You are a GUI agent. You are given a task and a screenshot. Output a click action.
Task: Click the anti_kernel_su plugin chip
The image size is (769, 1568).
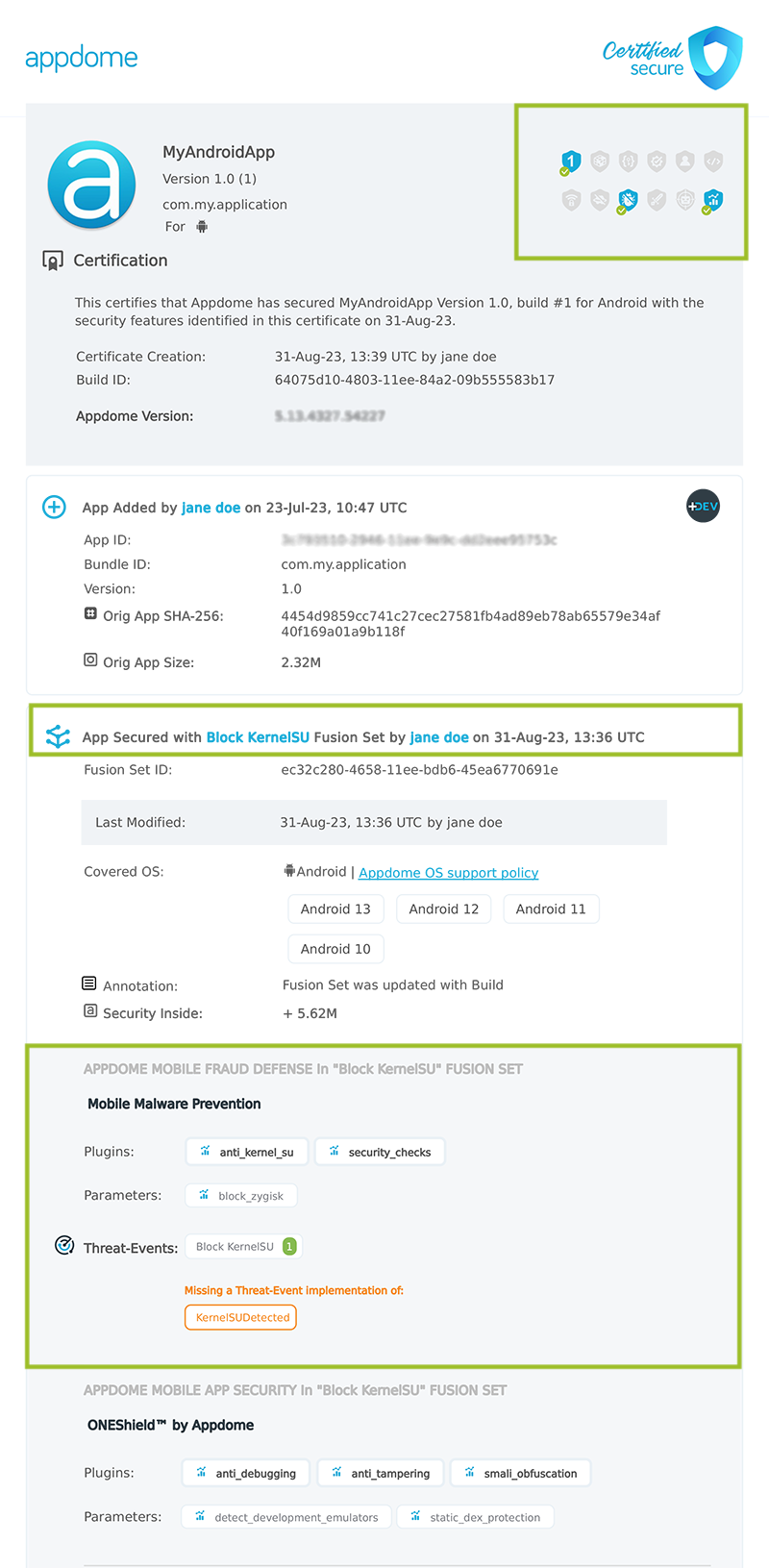(247, 1152)
